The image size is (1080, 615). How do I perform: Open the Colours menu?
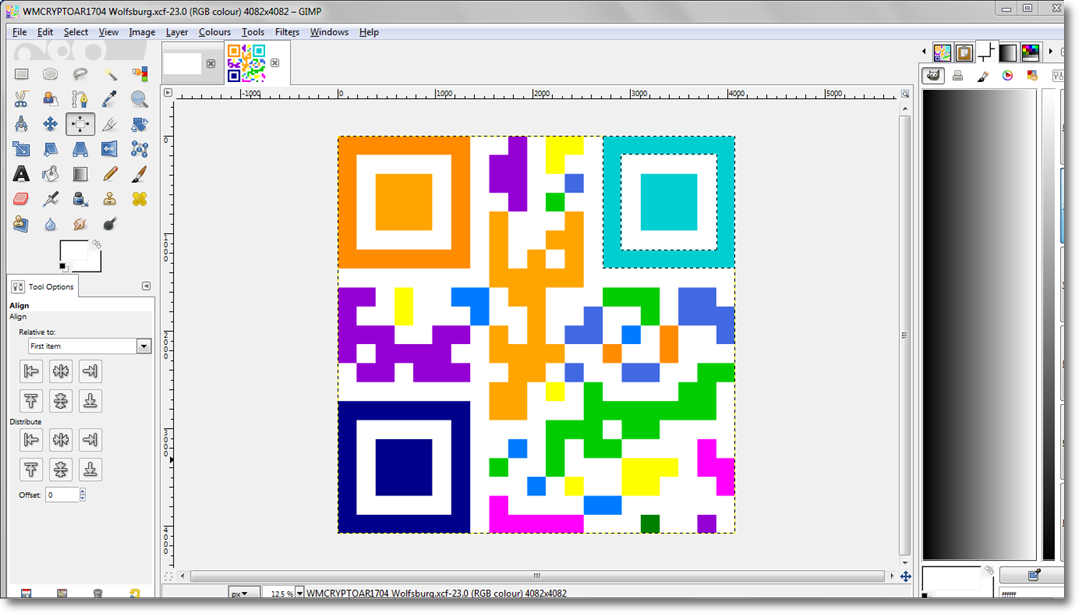[x=214, y=32]
